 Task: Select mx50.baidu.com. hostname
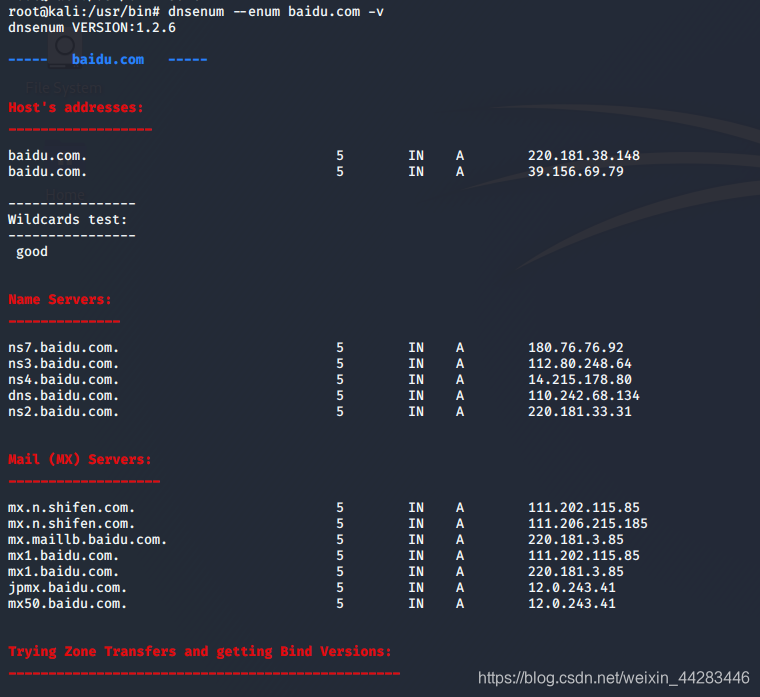(x=67, y=603)
